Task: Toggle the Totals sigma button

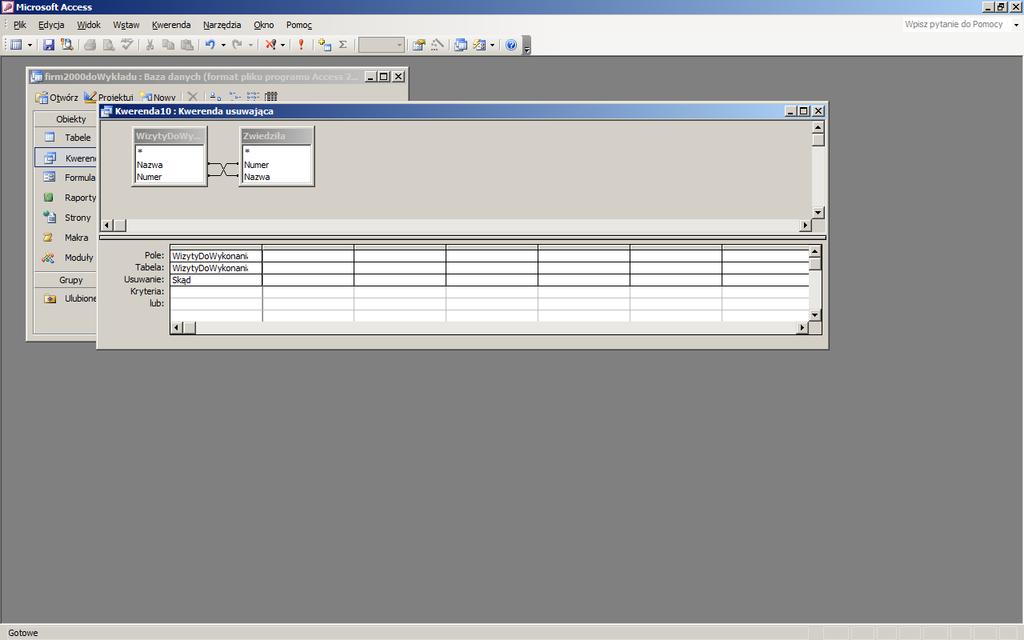Action: [x=343, y=44]
